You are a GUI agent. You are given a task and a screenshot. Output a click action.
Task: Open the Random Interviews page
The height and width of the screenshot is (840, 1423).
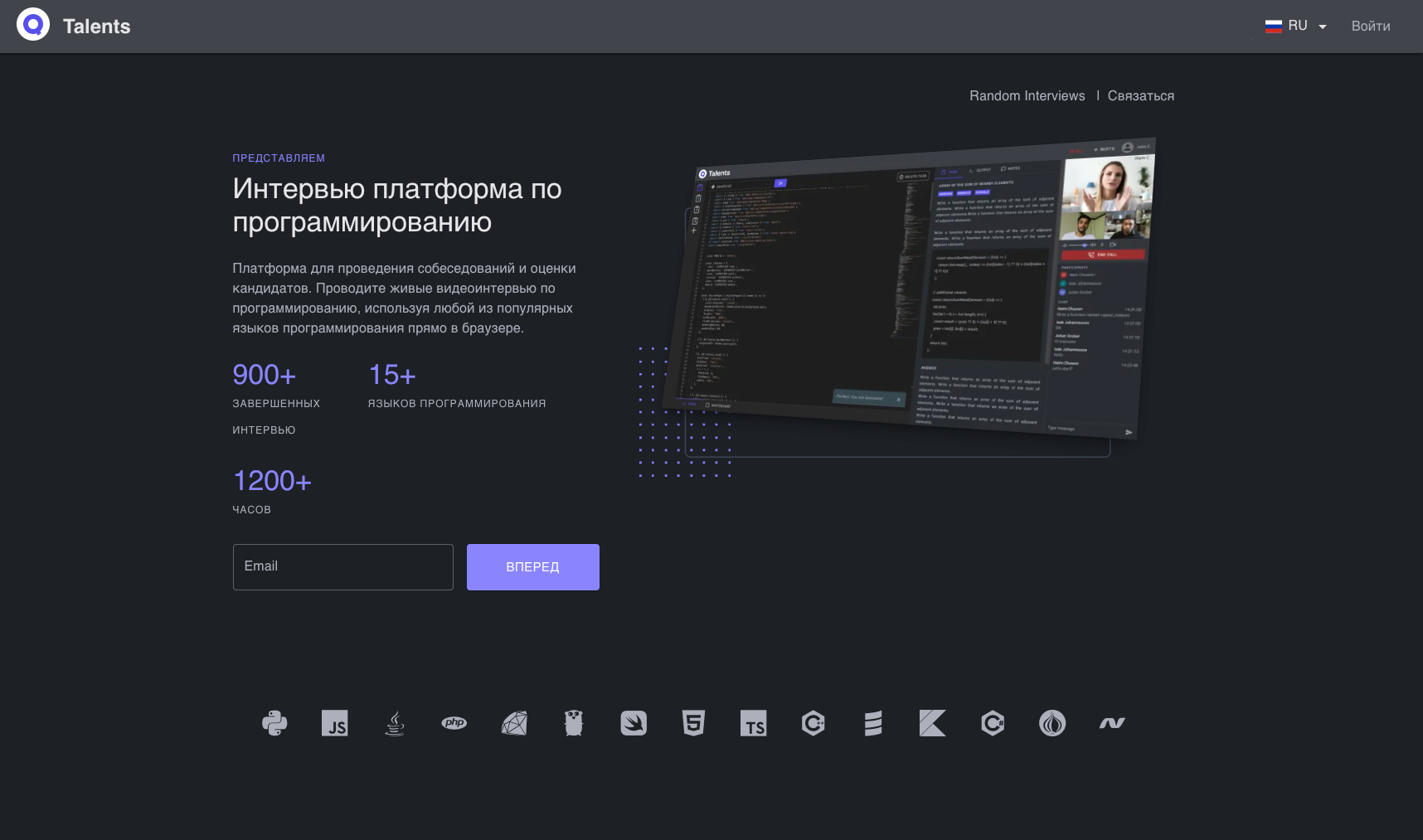pos(1027,95)
